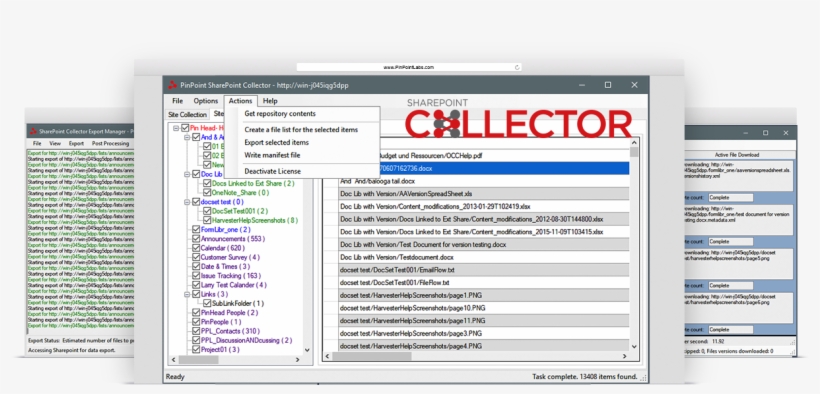The width and height of the screenshot is (820, 394).
Task: Select 'Doc Lib with Version/AAVersionSpreadSheet.xls' row
Action: tap(483, 194)
